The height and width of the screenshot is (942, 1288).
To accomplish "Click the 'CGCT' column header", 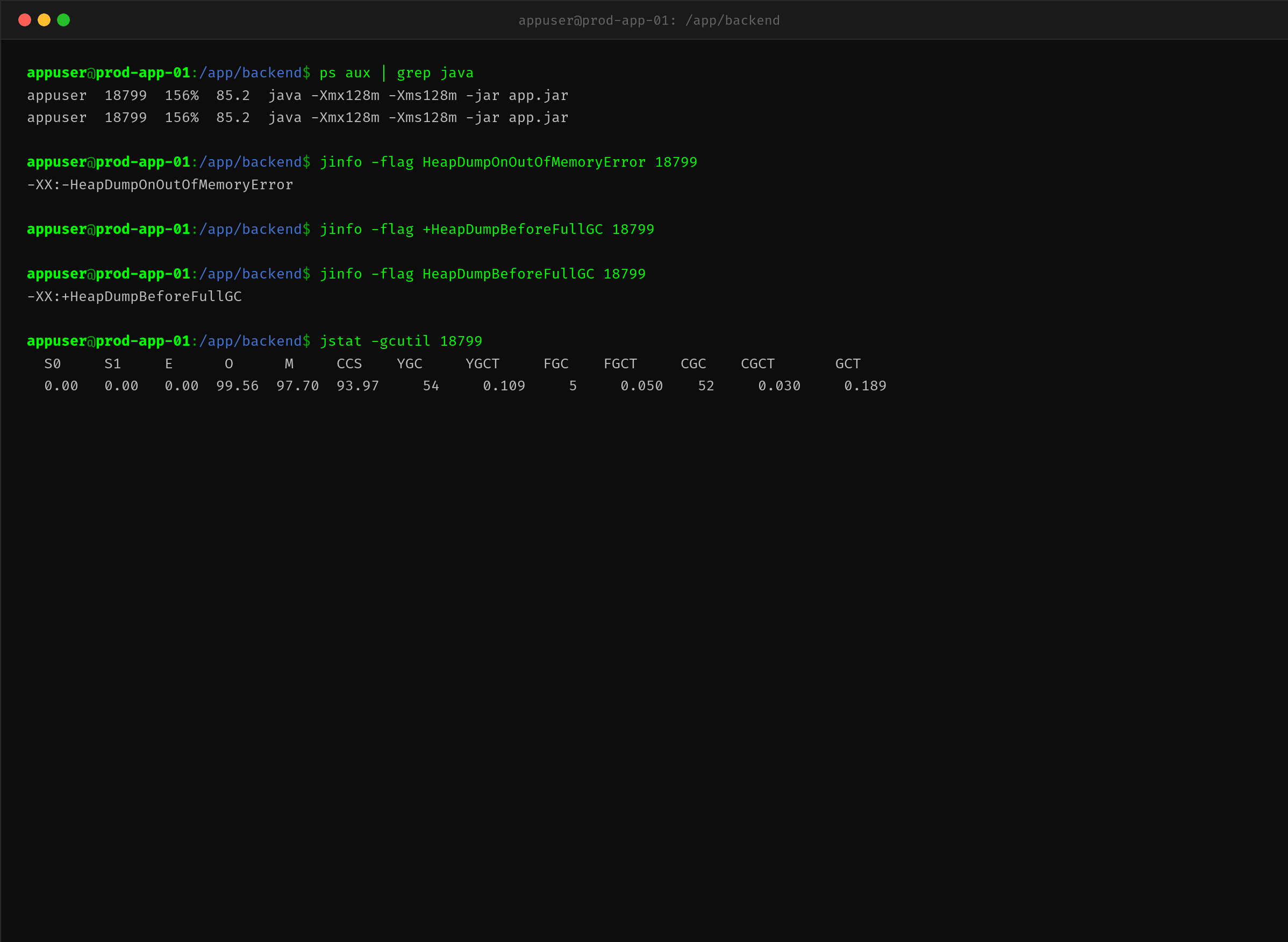I will 758,364.
